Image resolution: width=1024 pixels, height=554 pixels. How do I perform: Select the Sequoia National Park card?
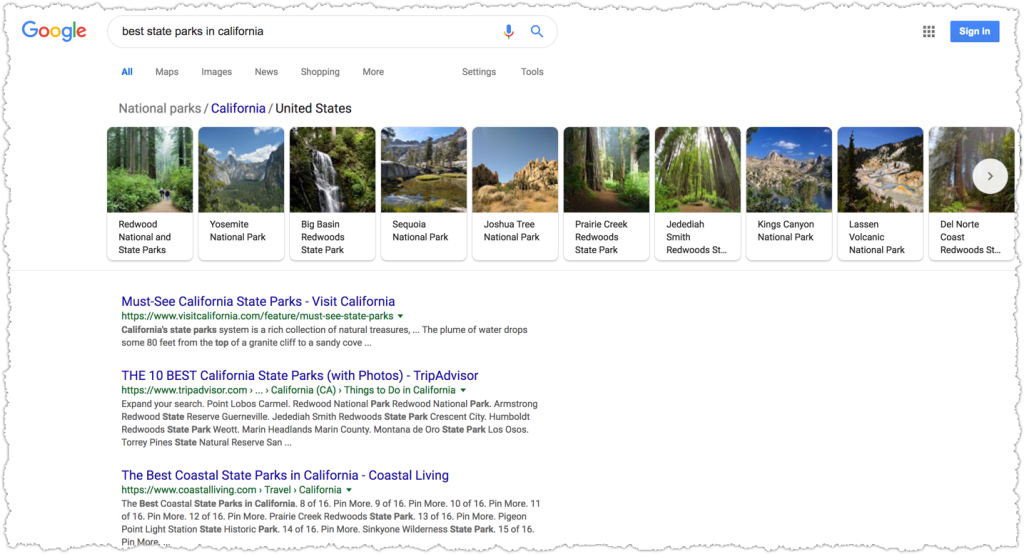click(424, 193)
